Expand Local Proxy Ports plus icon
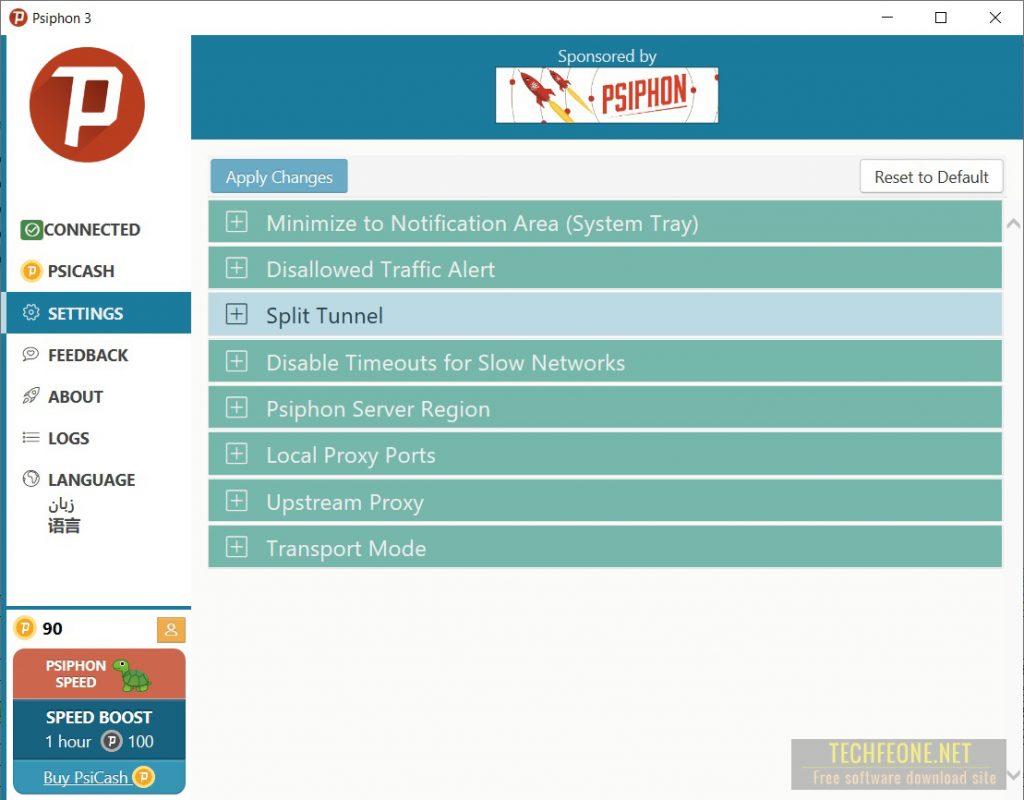This screenshot has height=800, width=1024. coord(236,454)
